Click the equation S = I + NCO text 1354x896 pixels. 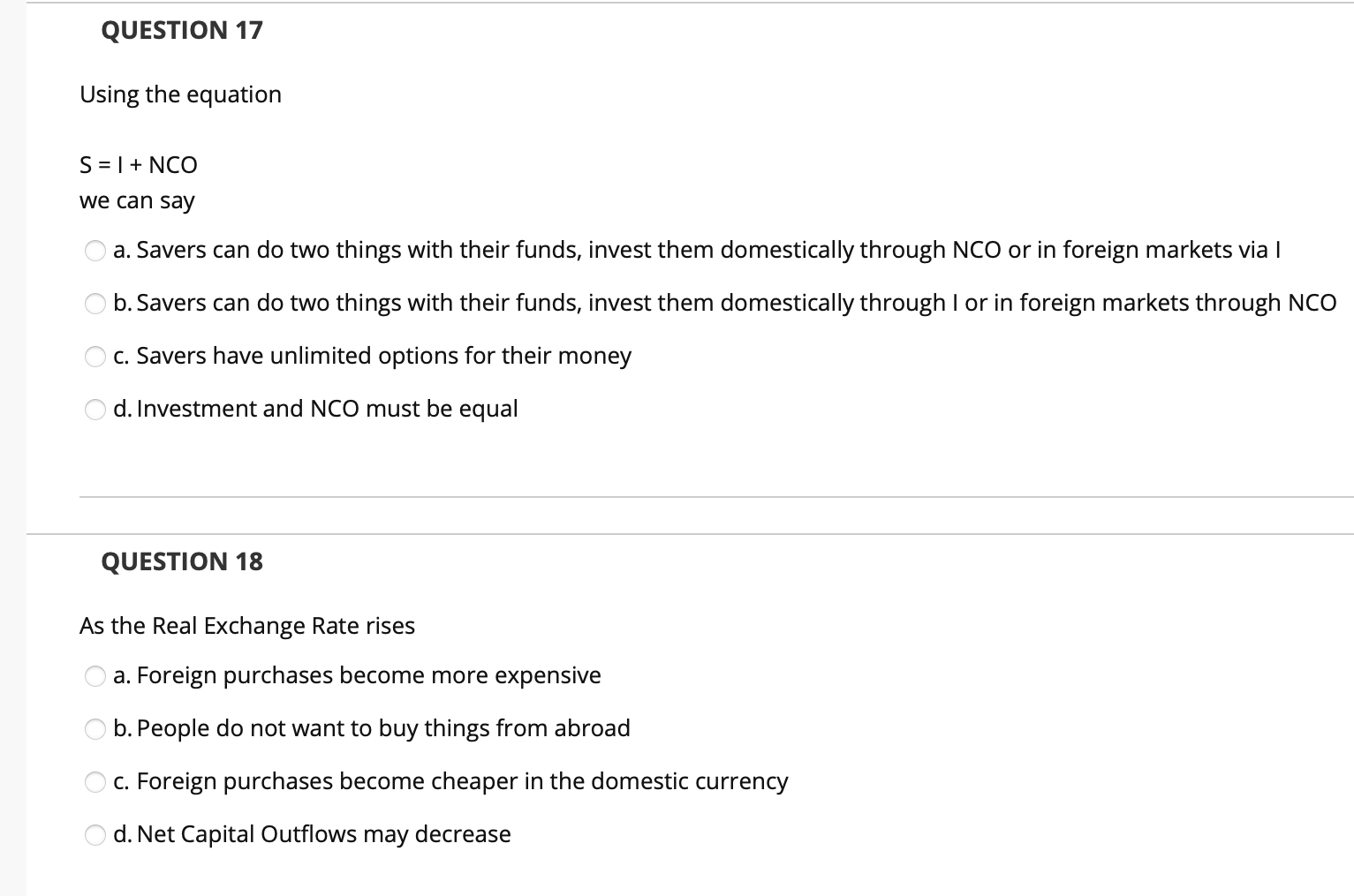pos(138,164)
